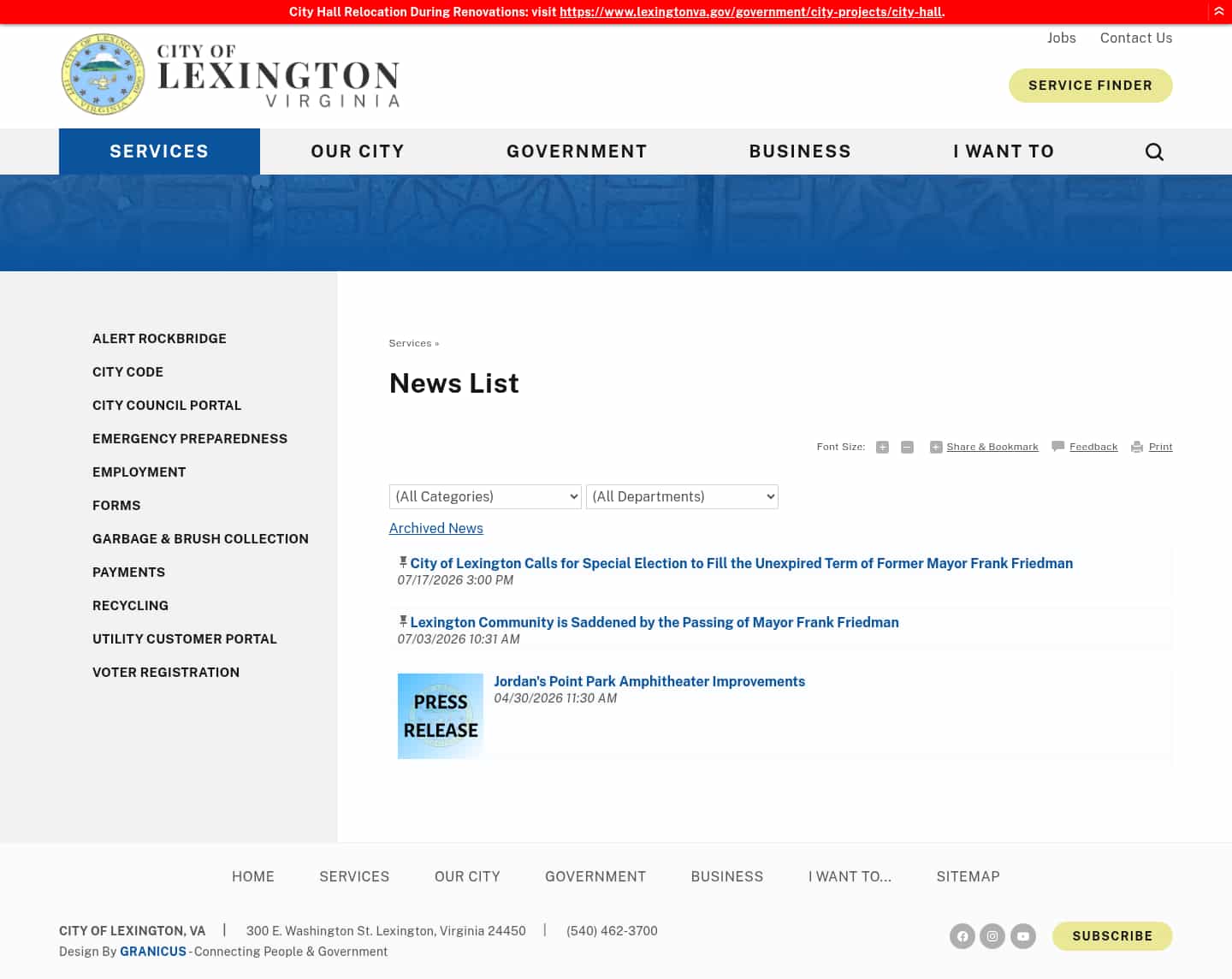
Task: Open the Jobs link in header
Action: pyautogui.click(x=1062, y=38)
